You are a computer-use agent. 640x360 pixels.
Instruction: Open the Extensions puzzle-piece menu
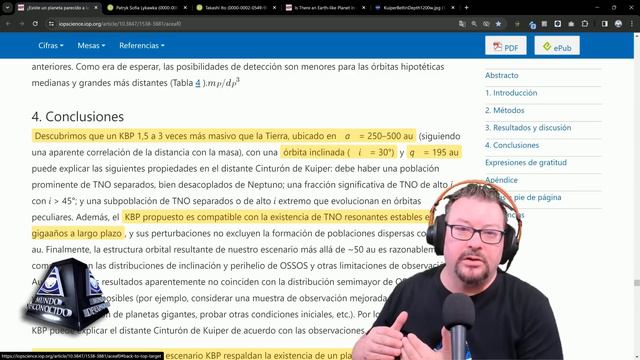click(585, 24)
